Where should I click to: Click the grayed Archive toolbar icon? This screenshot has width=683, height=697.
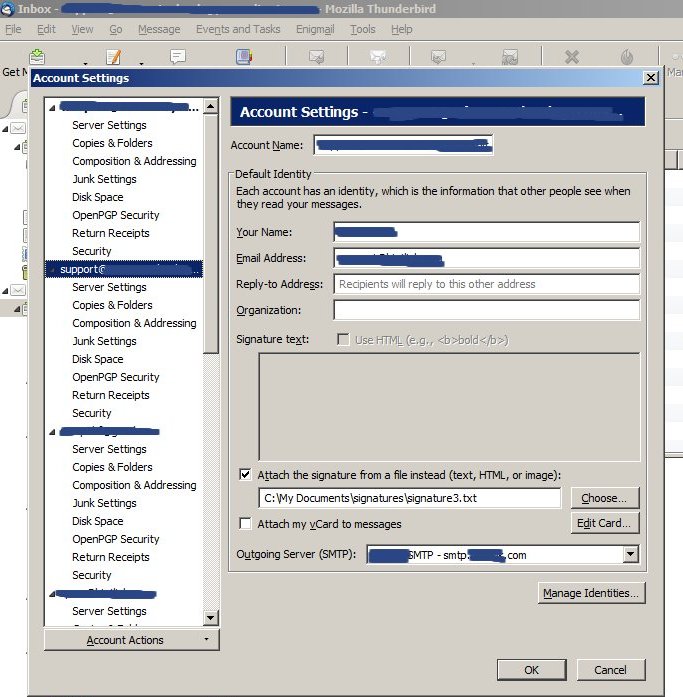[510, 57]
